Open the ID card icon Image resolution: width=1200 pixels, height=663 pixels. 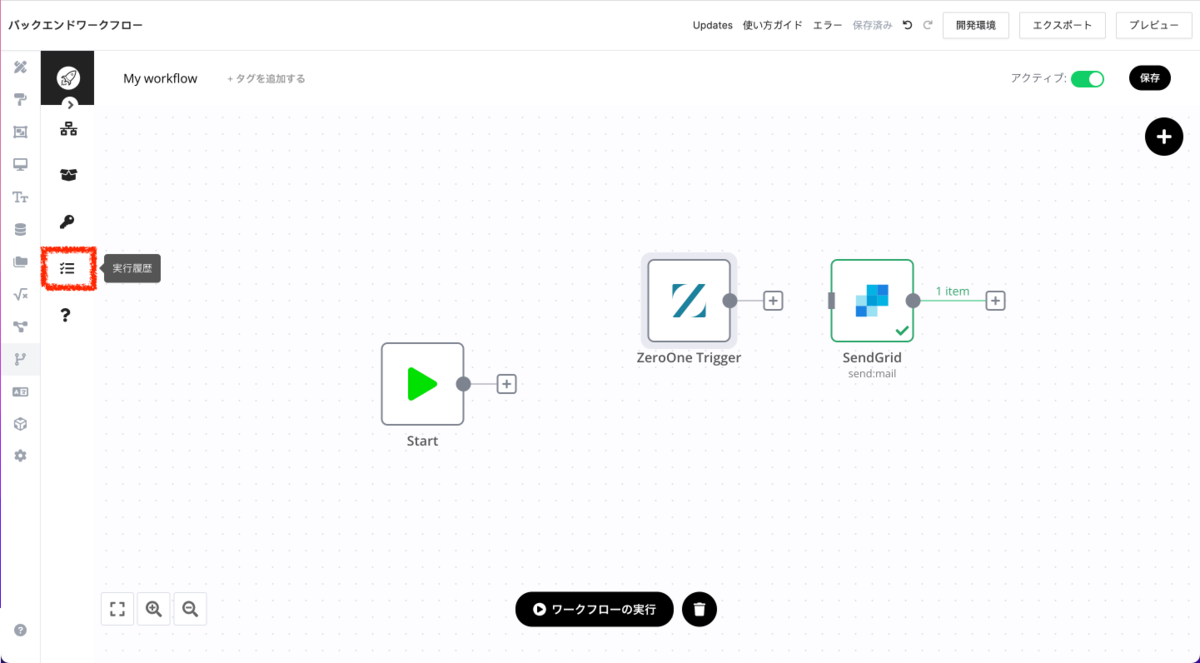pos(20,392)
